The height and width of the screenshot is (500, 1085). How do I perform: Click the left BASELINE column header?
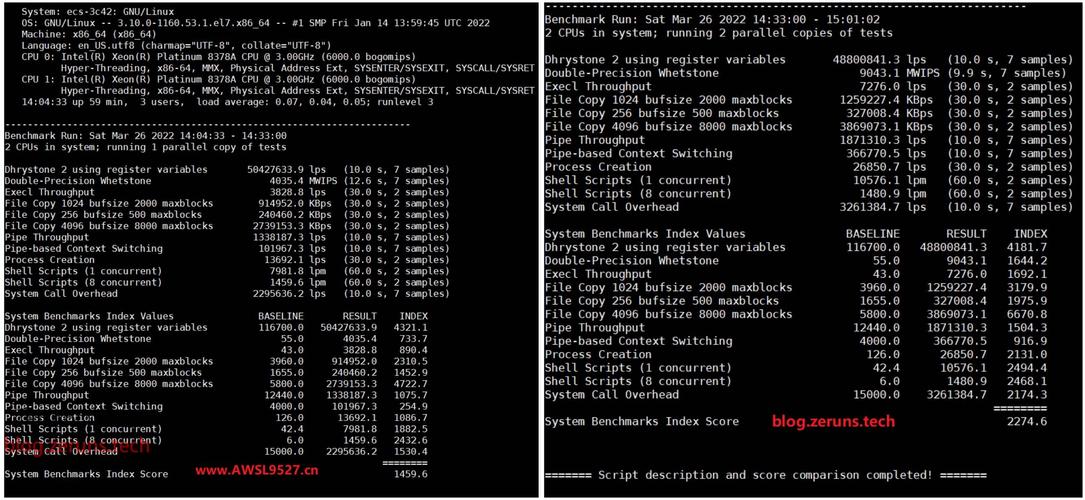pyautogui.click(x=281, y=316)
